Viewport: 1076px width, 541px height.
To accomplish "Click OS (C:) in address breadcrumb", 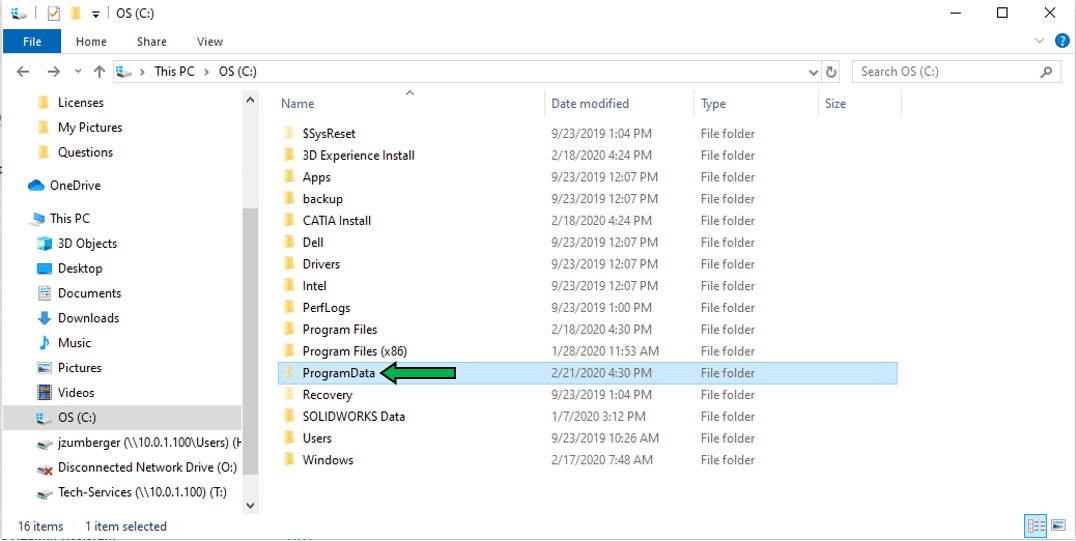I will tap(237, 71).
